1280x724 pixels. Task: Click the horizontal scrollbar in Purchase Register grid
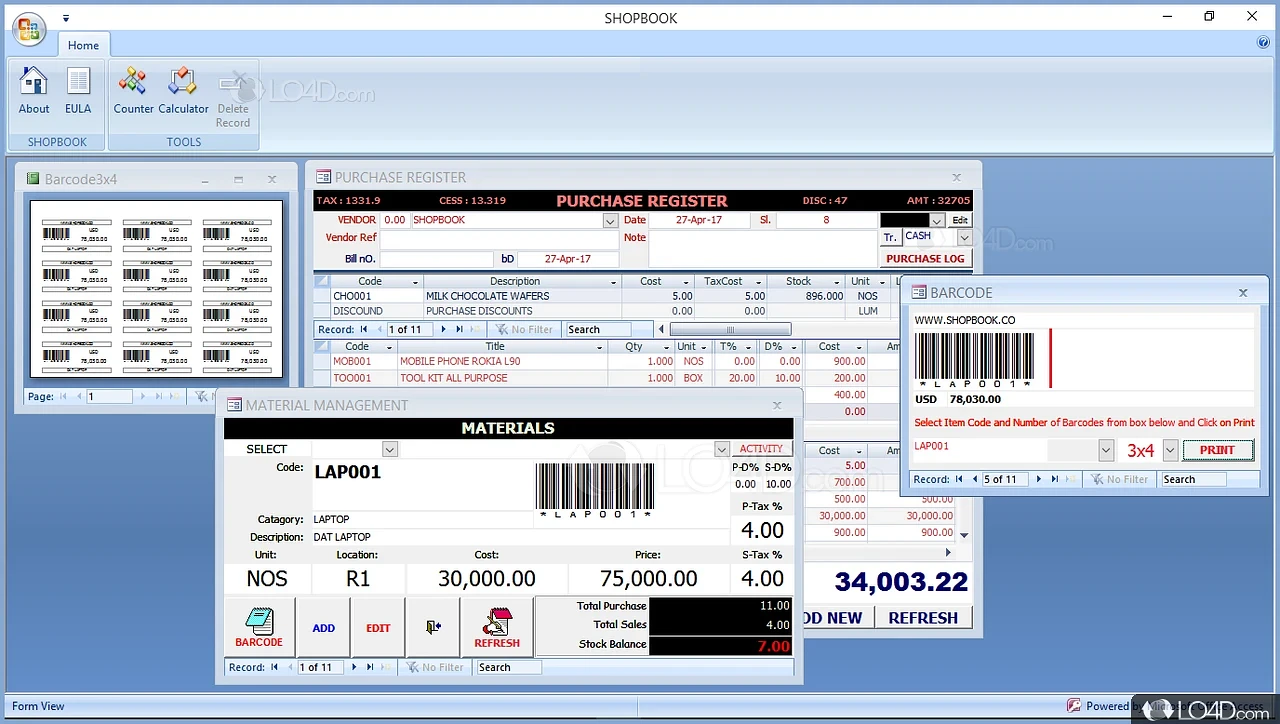click(x=730, y=329)
